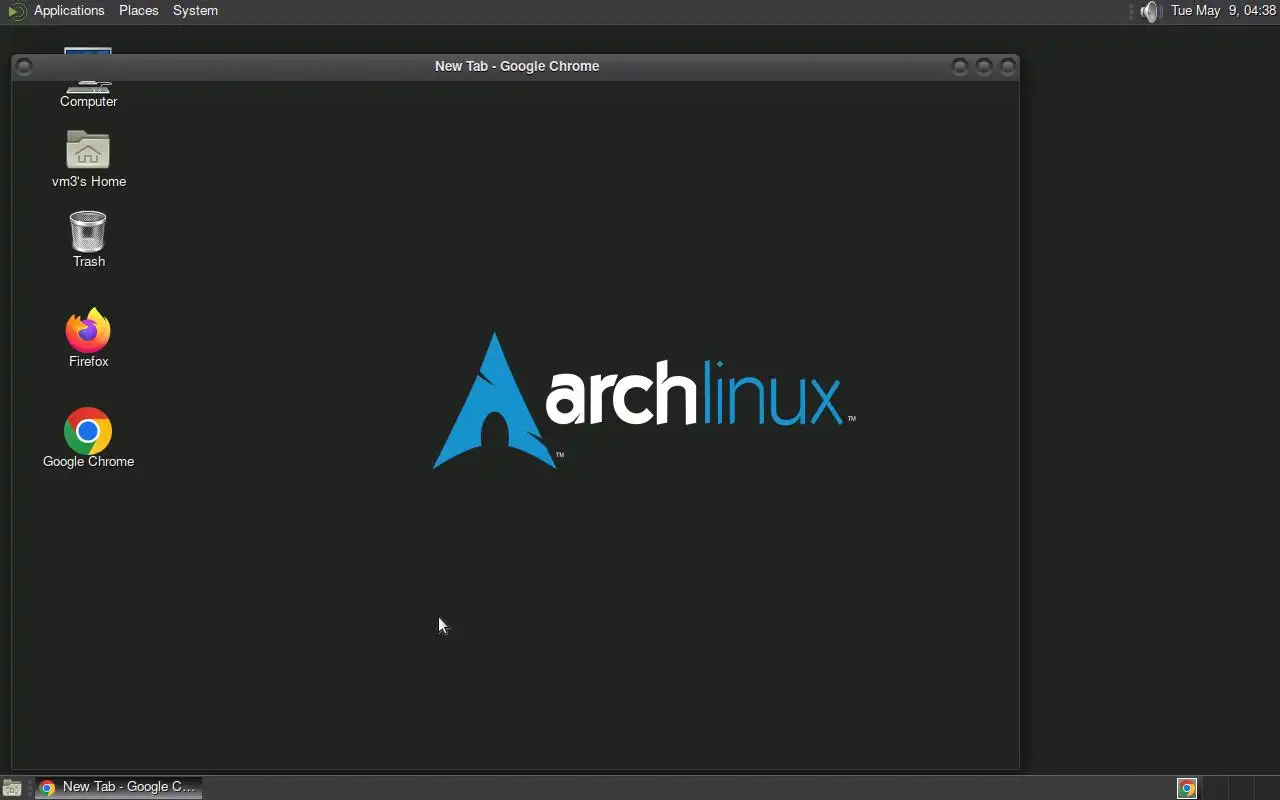Open vm3's Home folder icon
This screenshot has width=1280, height=800.
pos(88,159)
